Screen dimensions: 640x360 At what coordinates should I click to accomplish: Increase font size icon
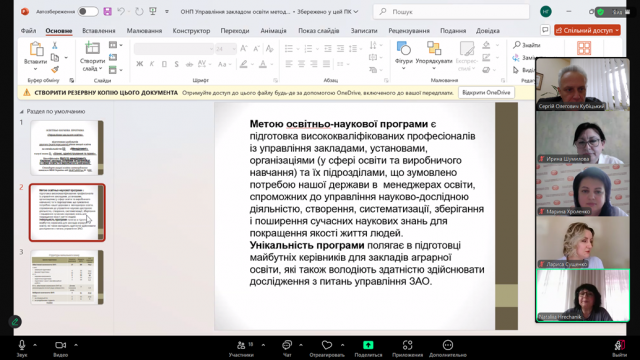tap(243, 49)
